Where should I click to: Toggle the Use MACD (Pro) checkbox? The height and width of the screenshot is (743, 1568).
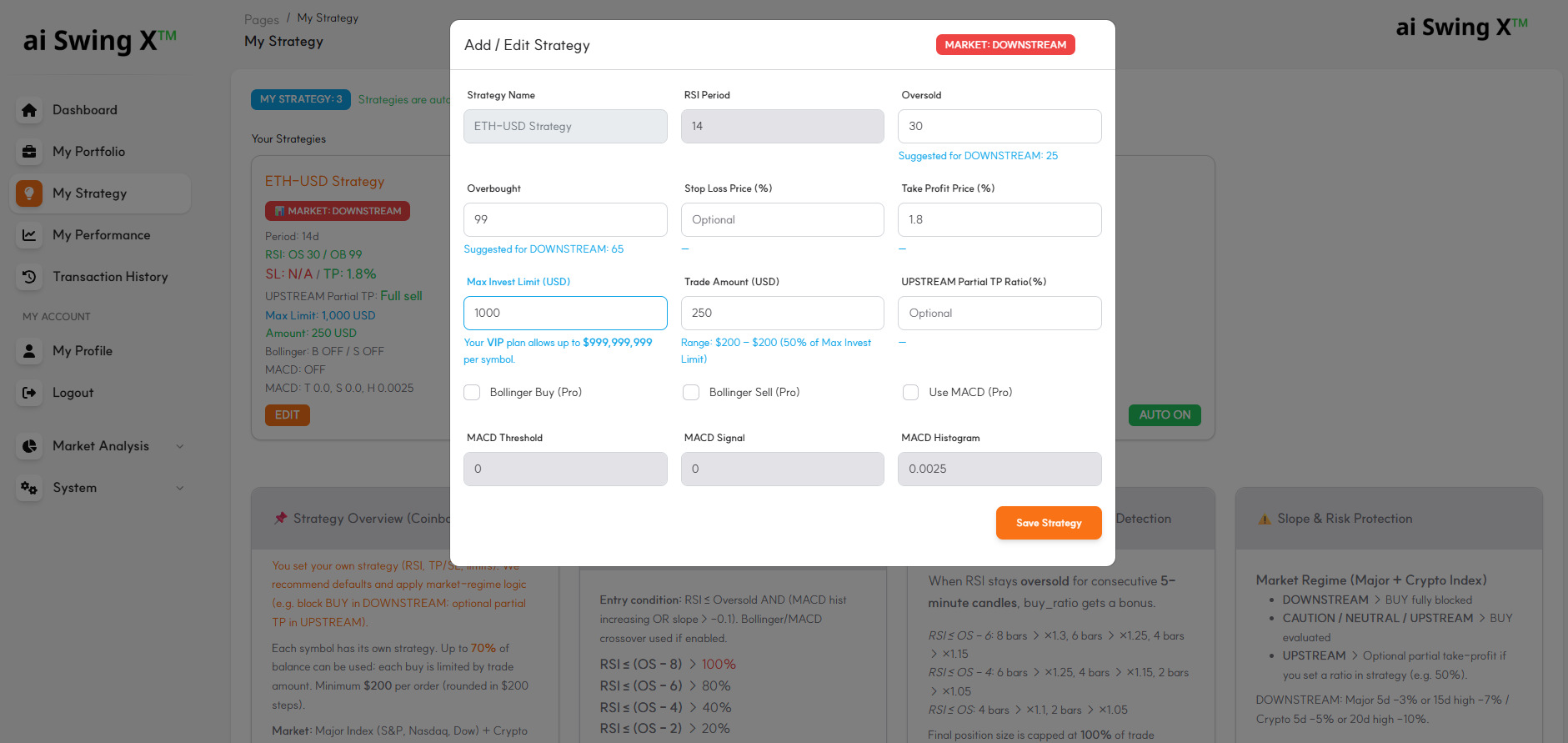pyautogui.click(x=911, y=393)
